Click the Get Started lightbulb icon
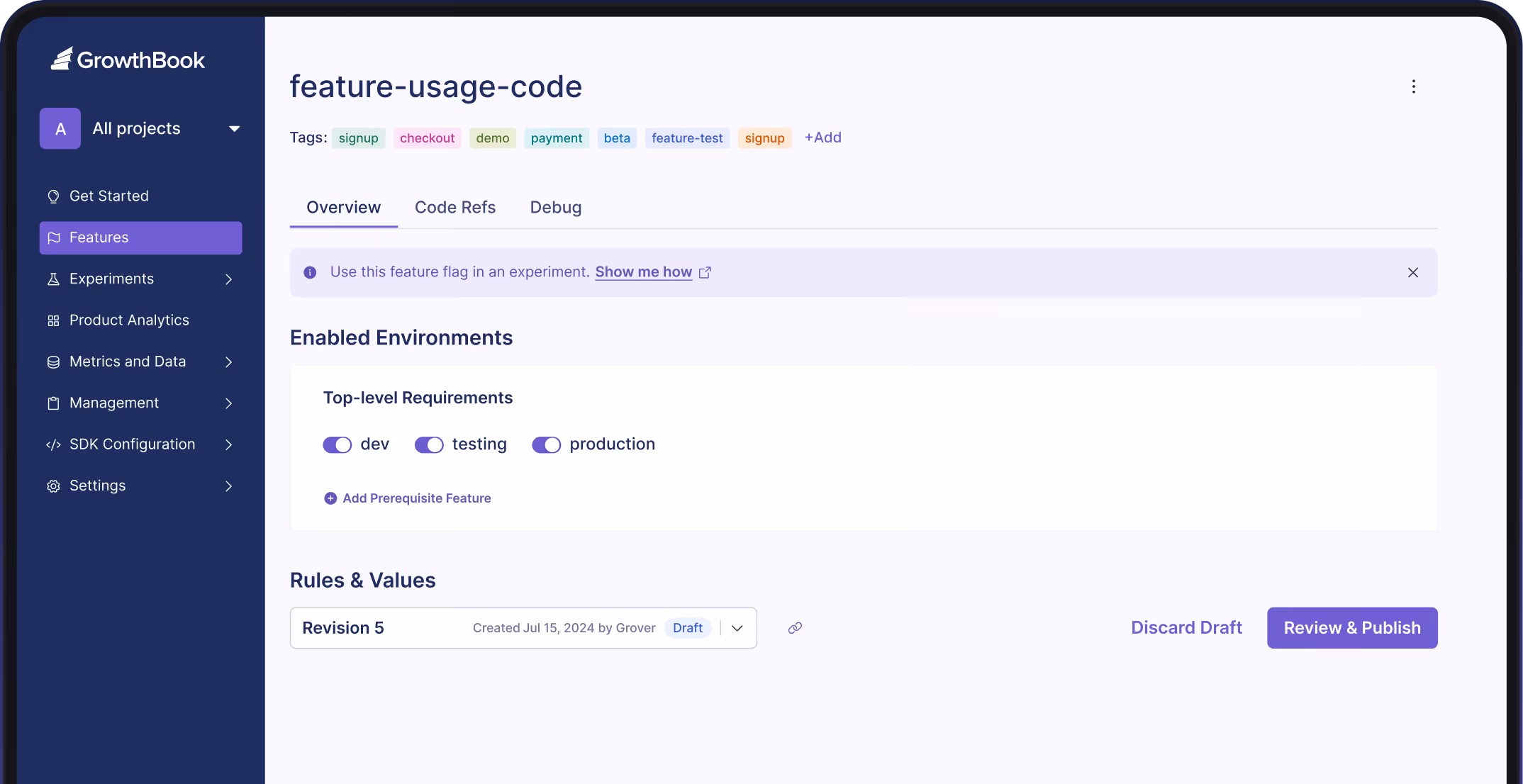 click(x=53, y=196)
